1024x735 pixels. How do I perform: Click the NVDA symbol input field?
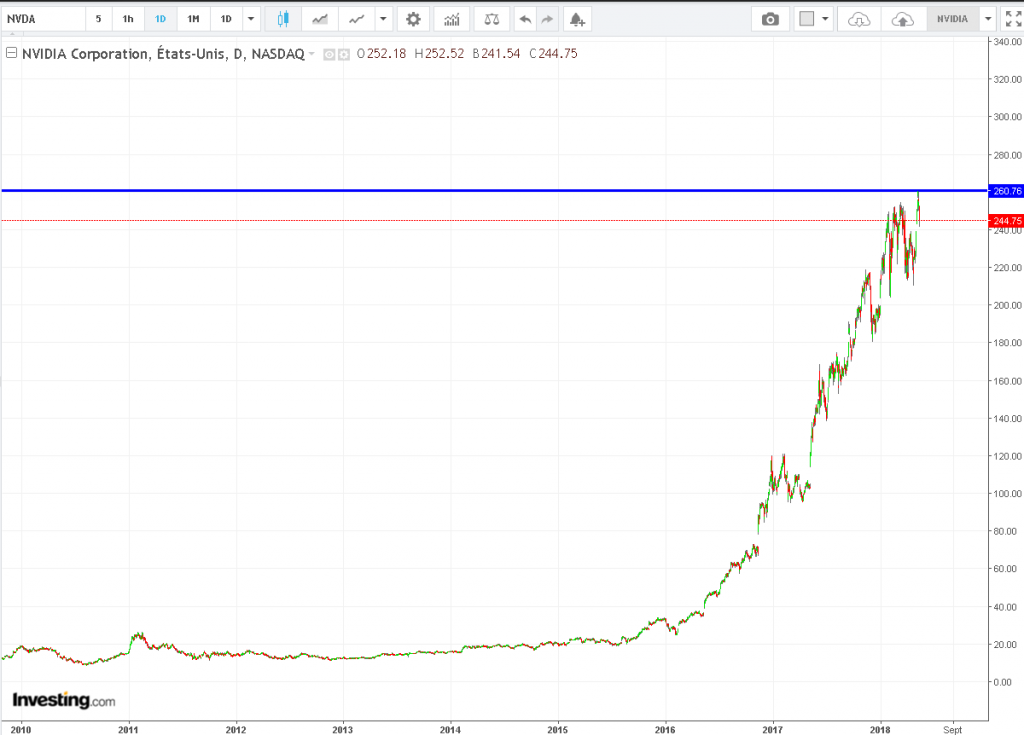point(43,19)
